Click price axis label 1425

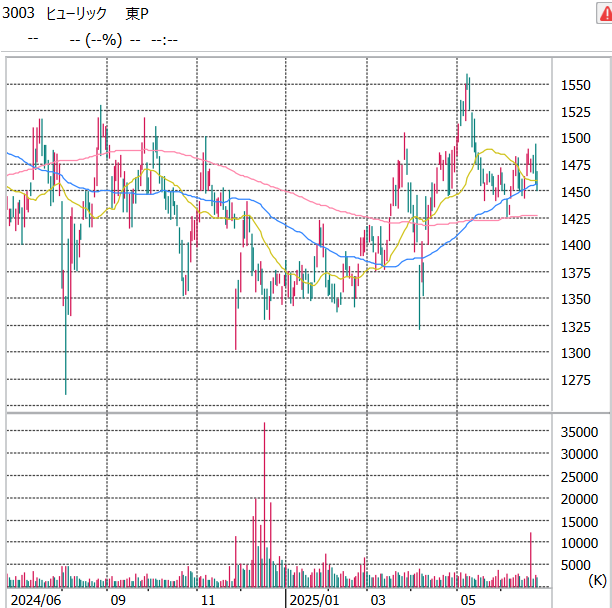(x=576, y=219)
